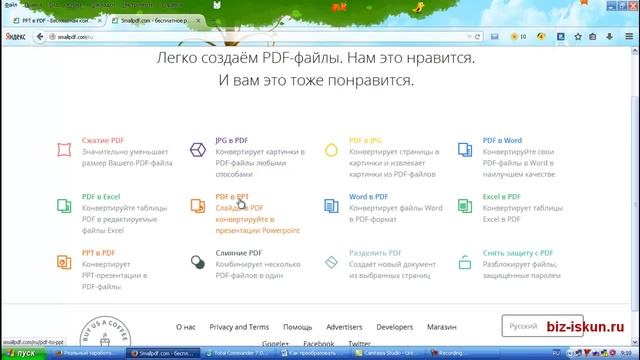640x360 pixels.
Task: Open the Сжатие PDF link
Action: [x=103, y=140]
